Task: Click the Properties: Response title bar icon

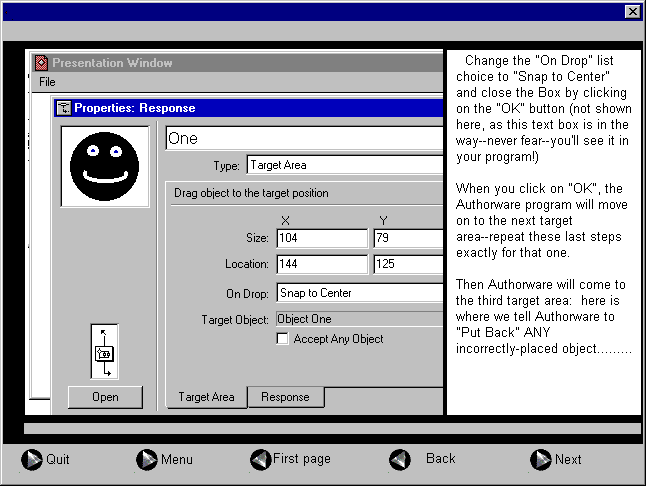Action: (x=63, y=108)
